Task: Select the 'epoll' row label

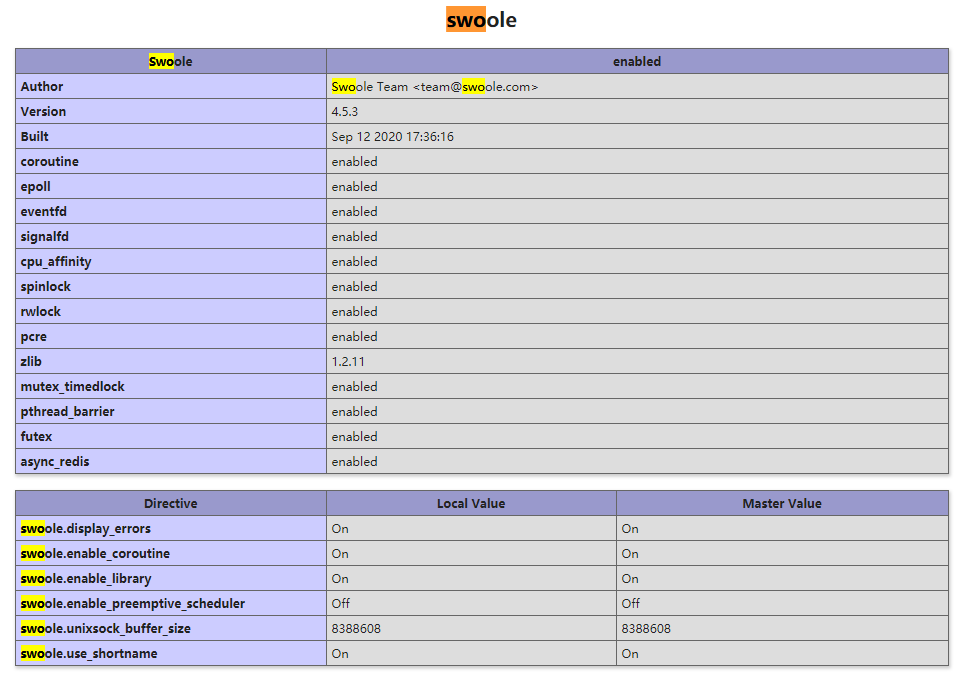Action: 36,187
